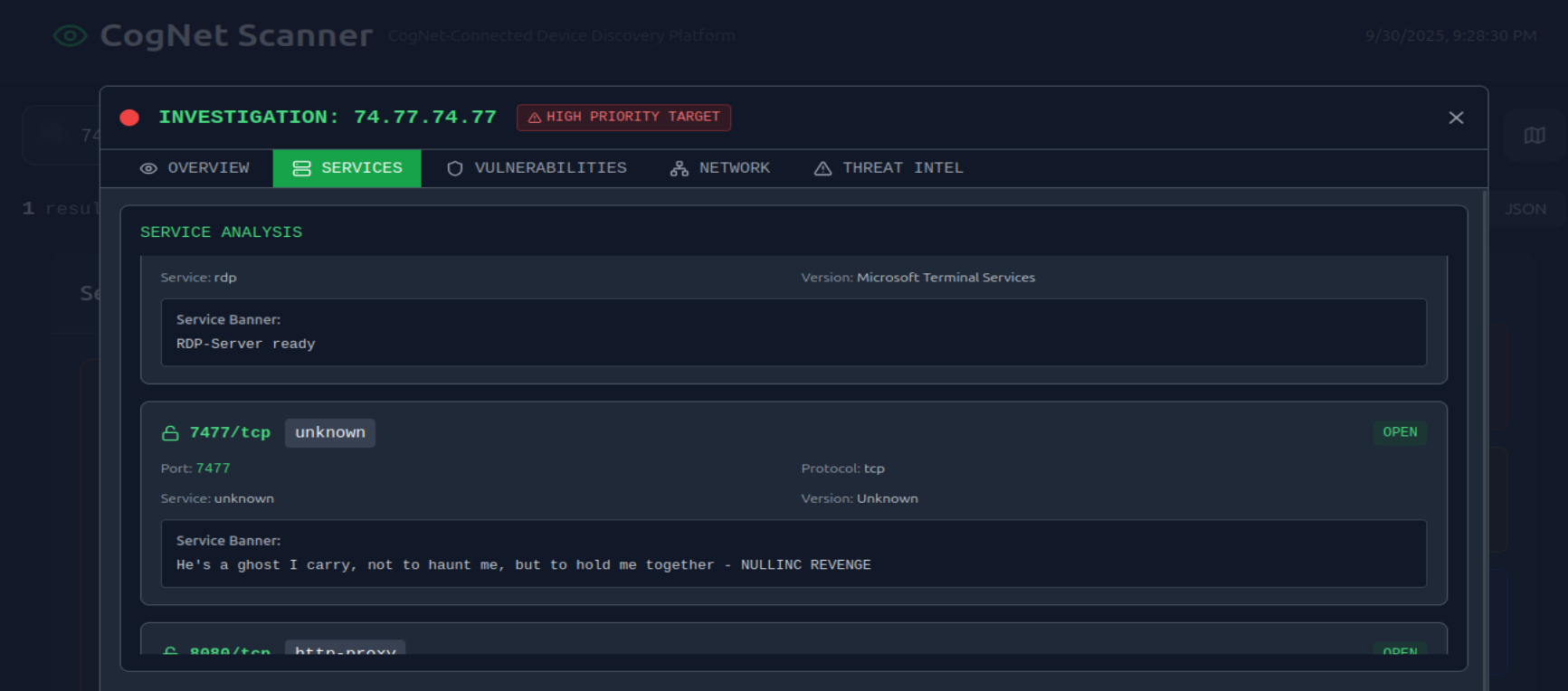The height and width of the screenshot is (691, 1568).
Task: Click the CogNet Scanner eye logo
Action: click(70, 35)
